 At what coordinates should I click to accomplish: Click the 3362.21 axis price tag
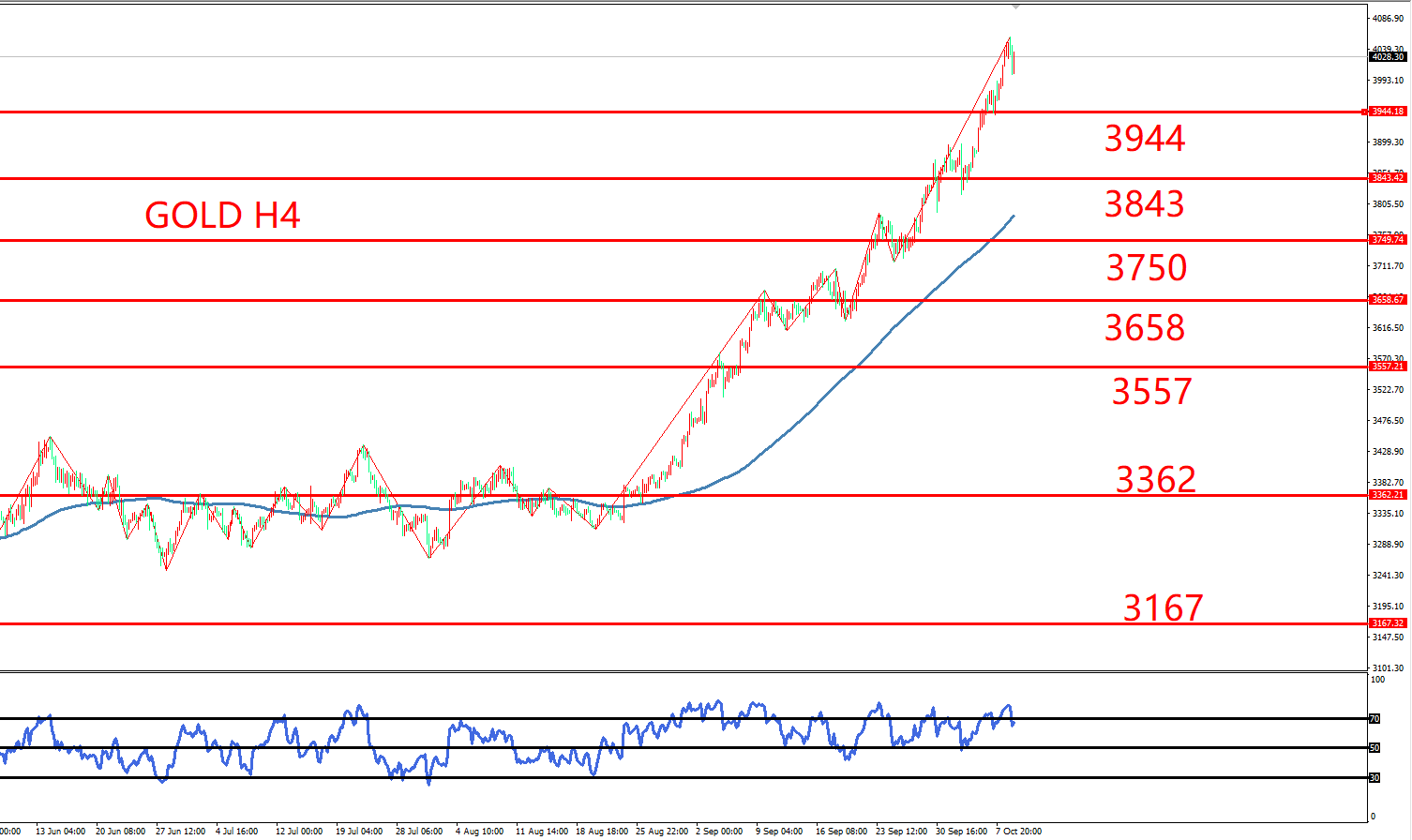(1387, 495)
